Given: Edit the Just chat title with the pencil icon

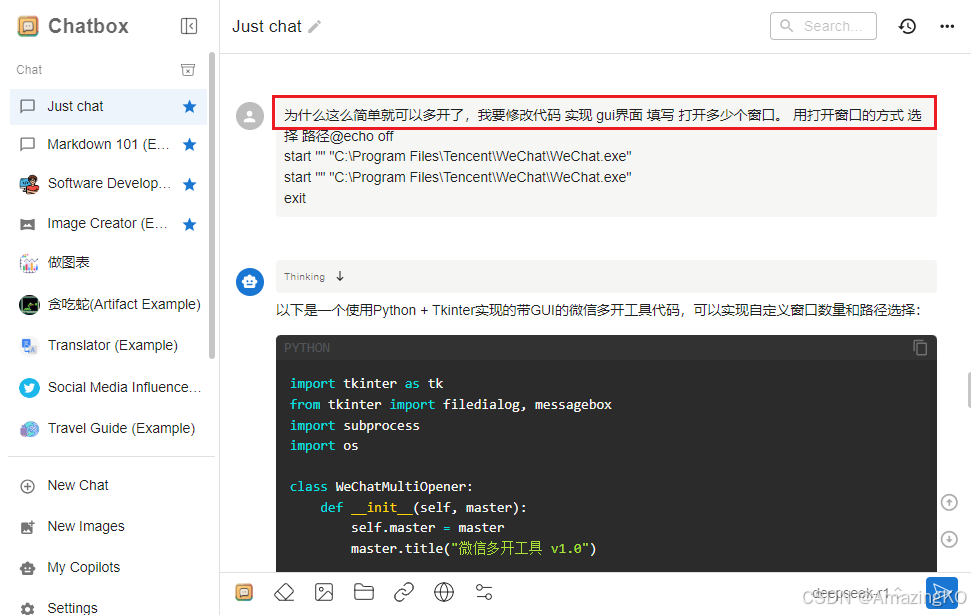Looking at the screenshot, I should (x=315, y=26).
